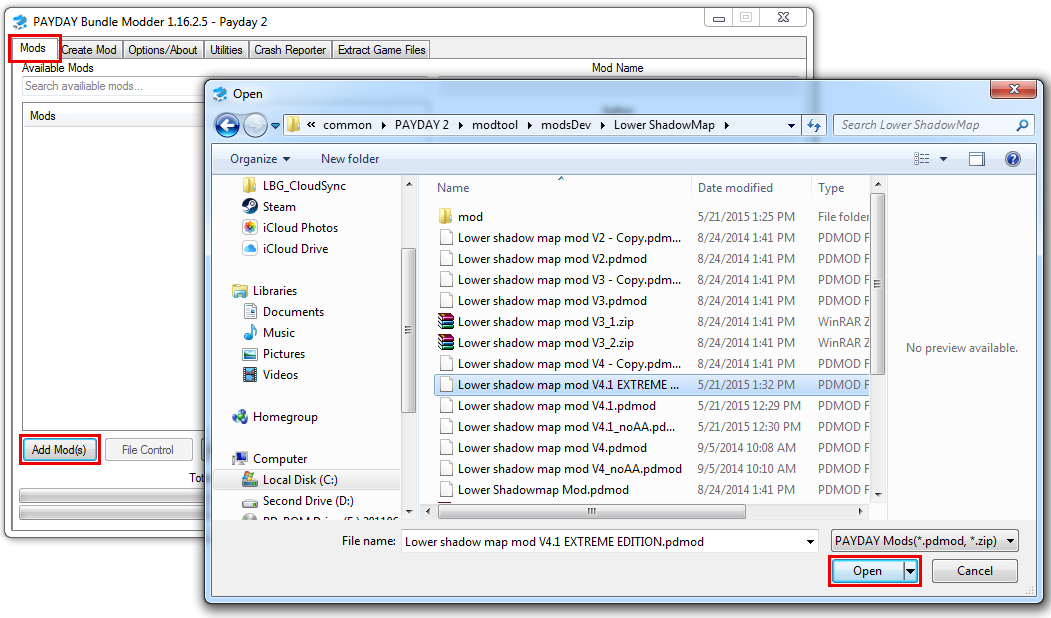
Task: Click modtool in the address breadcrumb
Action: tap(495, 125)
